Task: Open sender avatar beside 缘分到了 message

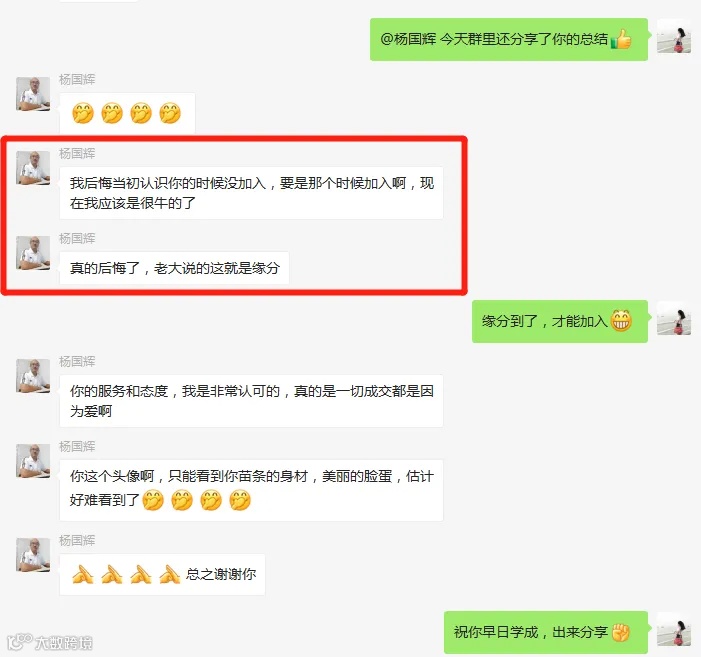Action: [x=674, y=318]
